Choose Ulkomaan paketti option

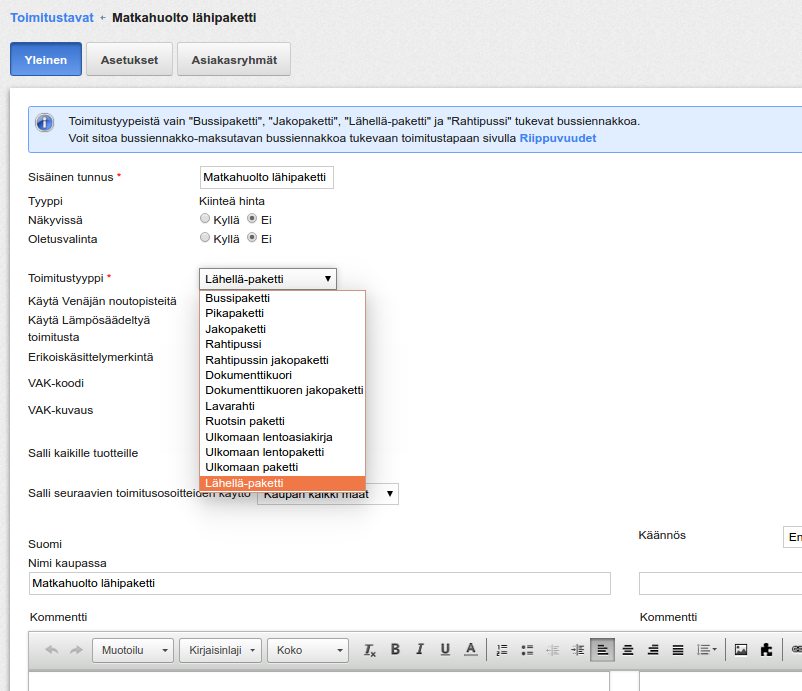pyautogui.click(x=282, y=467)
